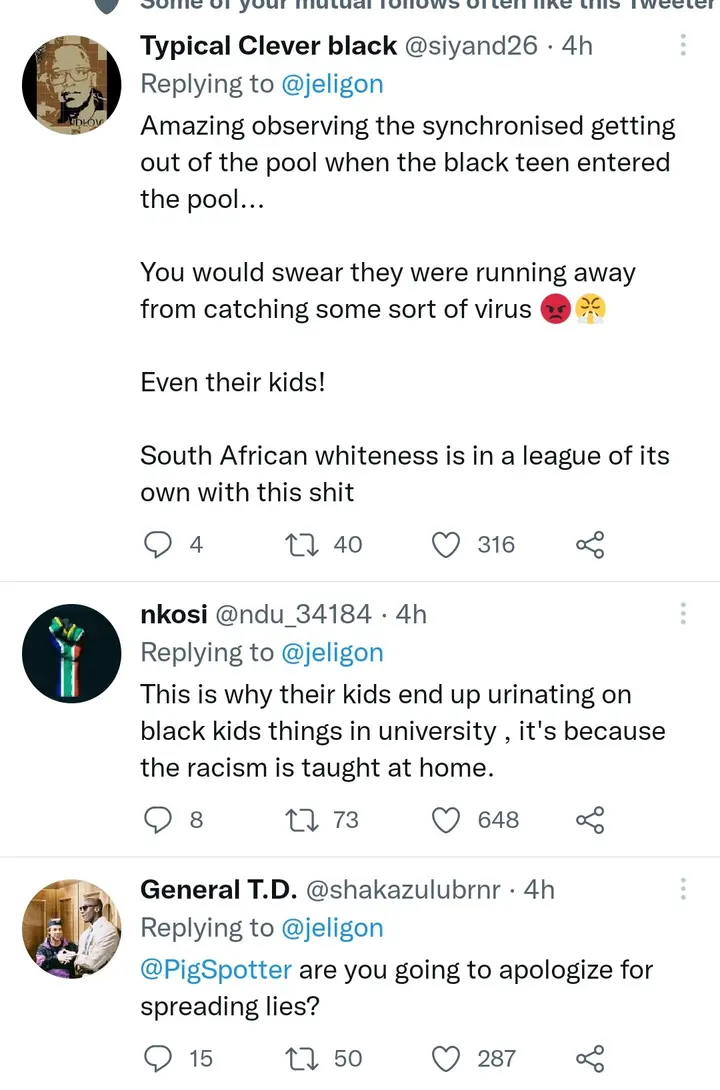
Task: Like the tweet with 316 likes
Action: 445,545
